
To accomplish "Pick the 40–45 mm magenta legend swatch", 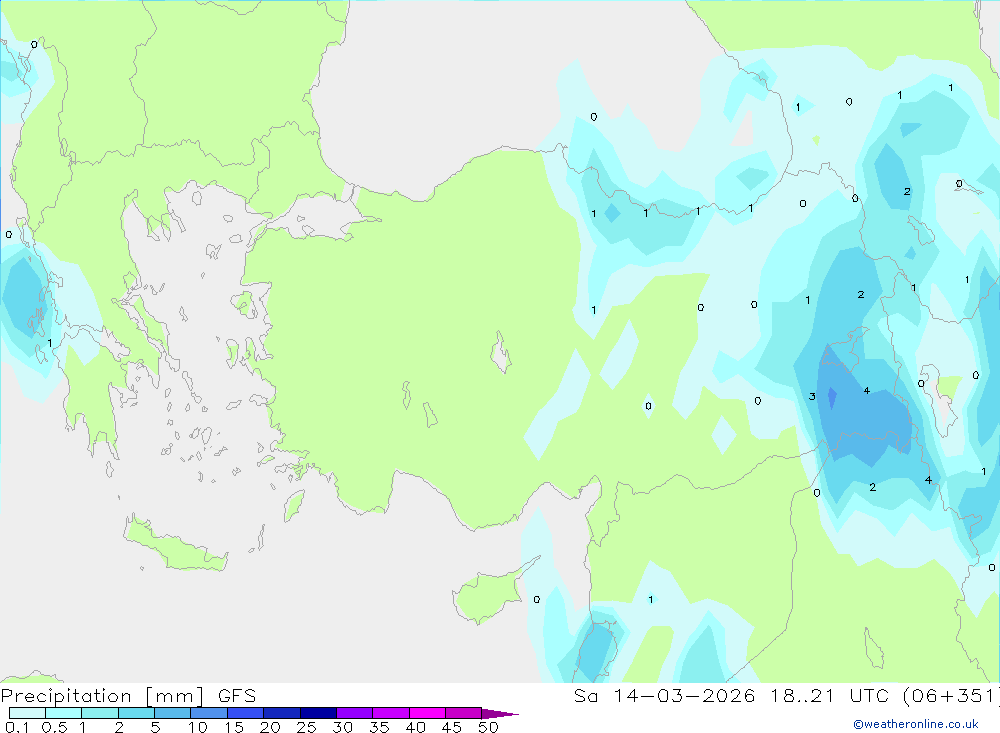I will coord(427,713).
